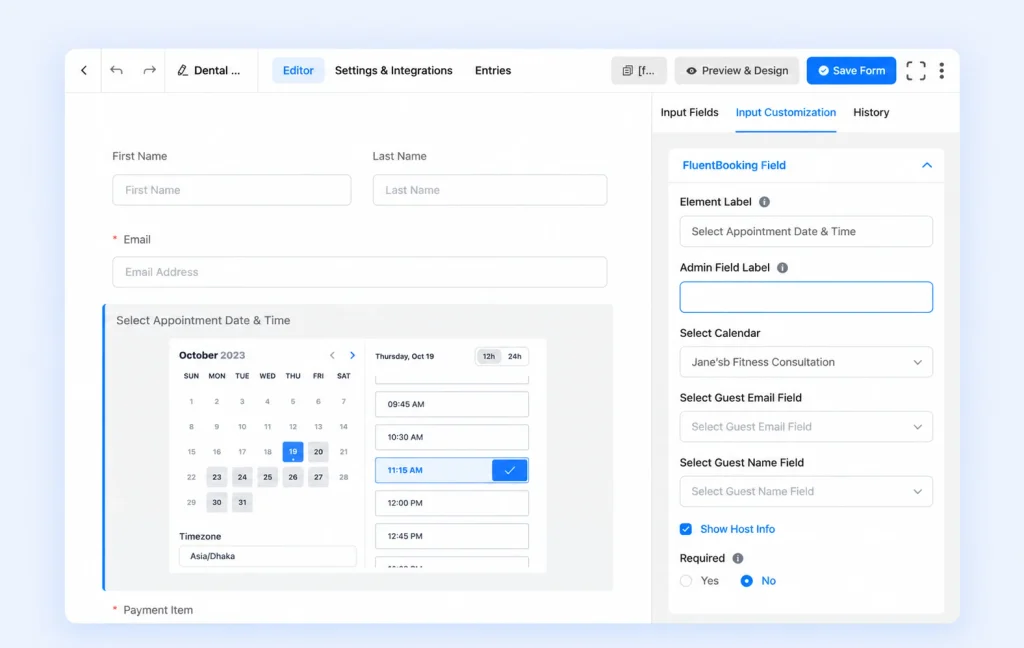Select October 31 on the calendar

tap(242, 502)
